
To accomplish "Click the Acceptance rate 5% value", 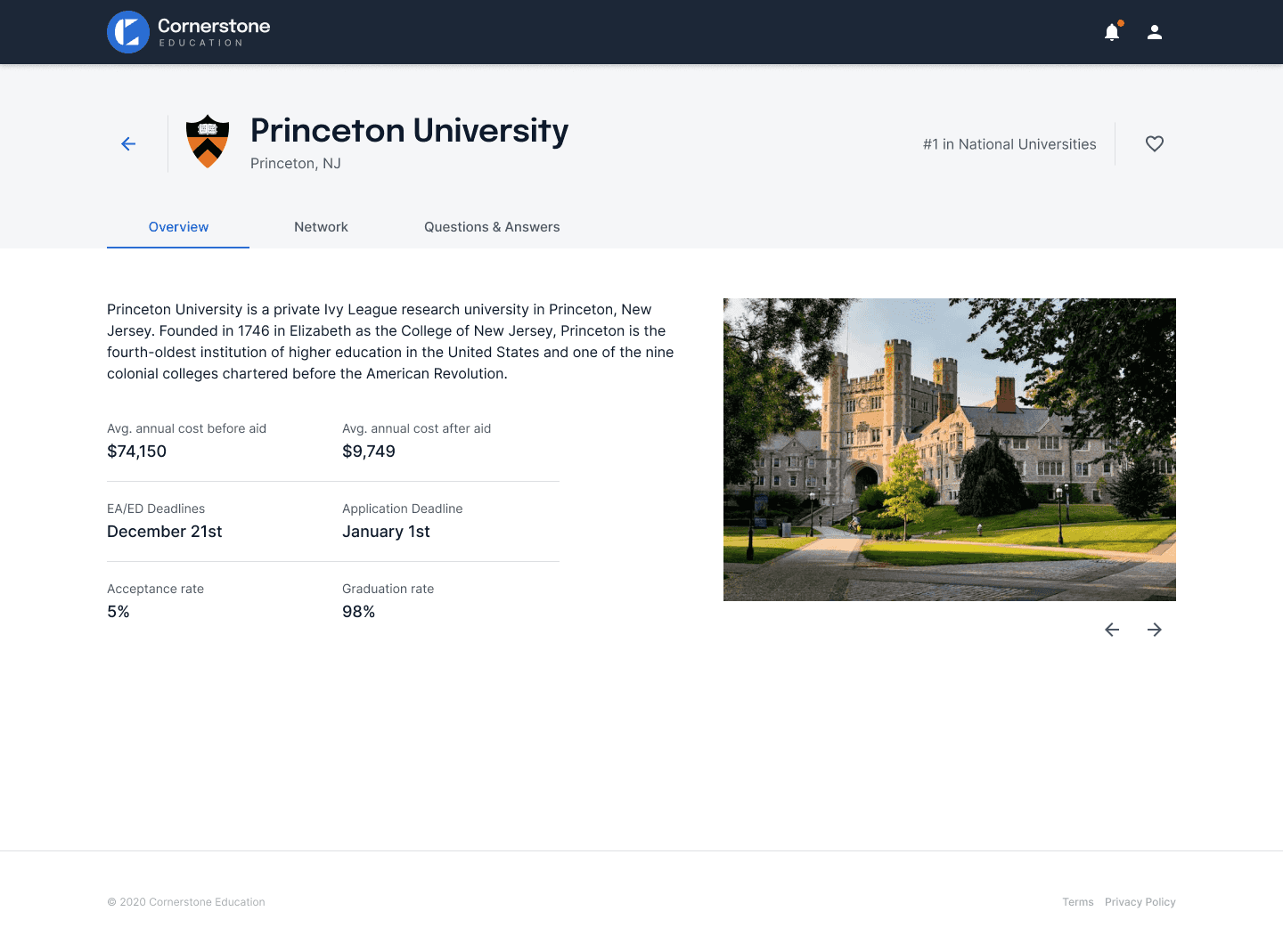I will (x=118, y=612).
